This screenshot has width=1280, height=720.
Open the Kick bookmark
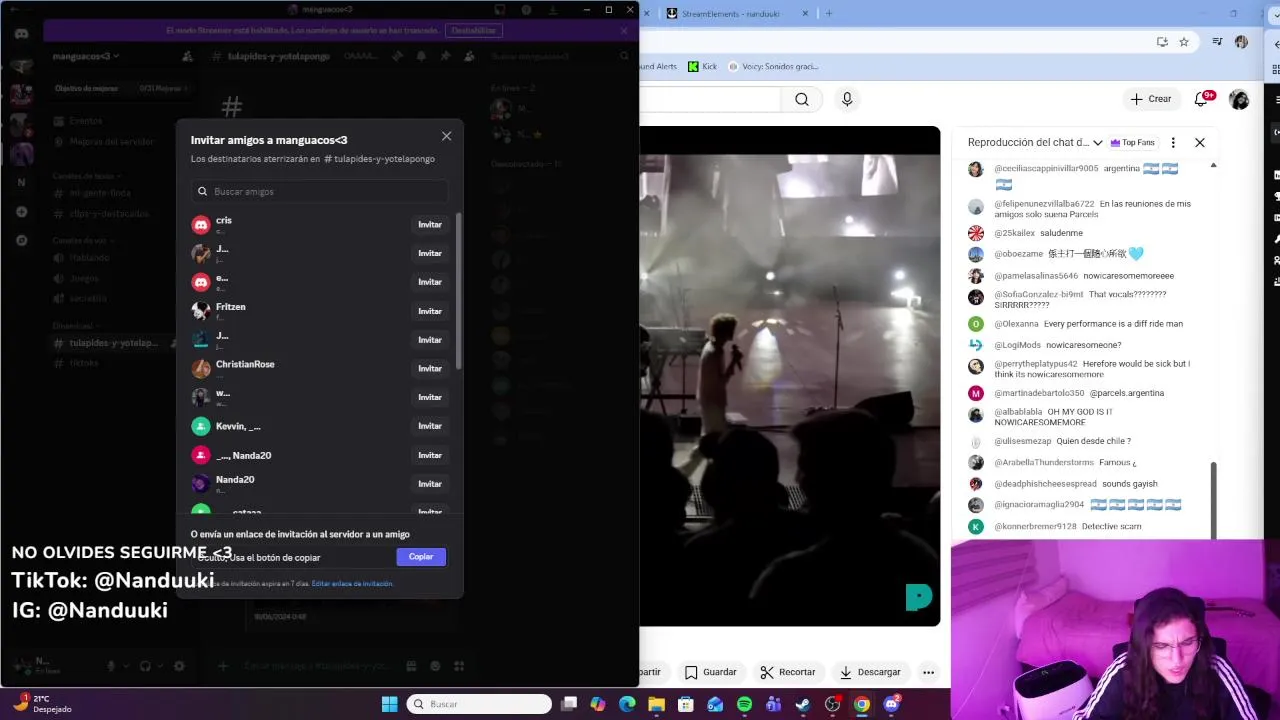click(703, 66)
